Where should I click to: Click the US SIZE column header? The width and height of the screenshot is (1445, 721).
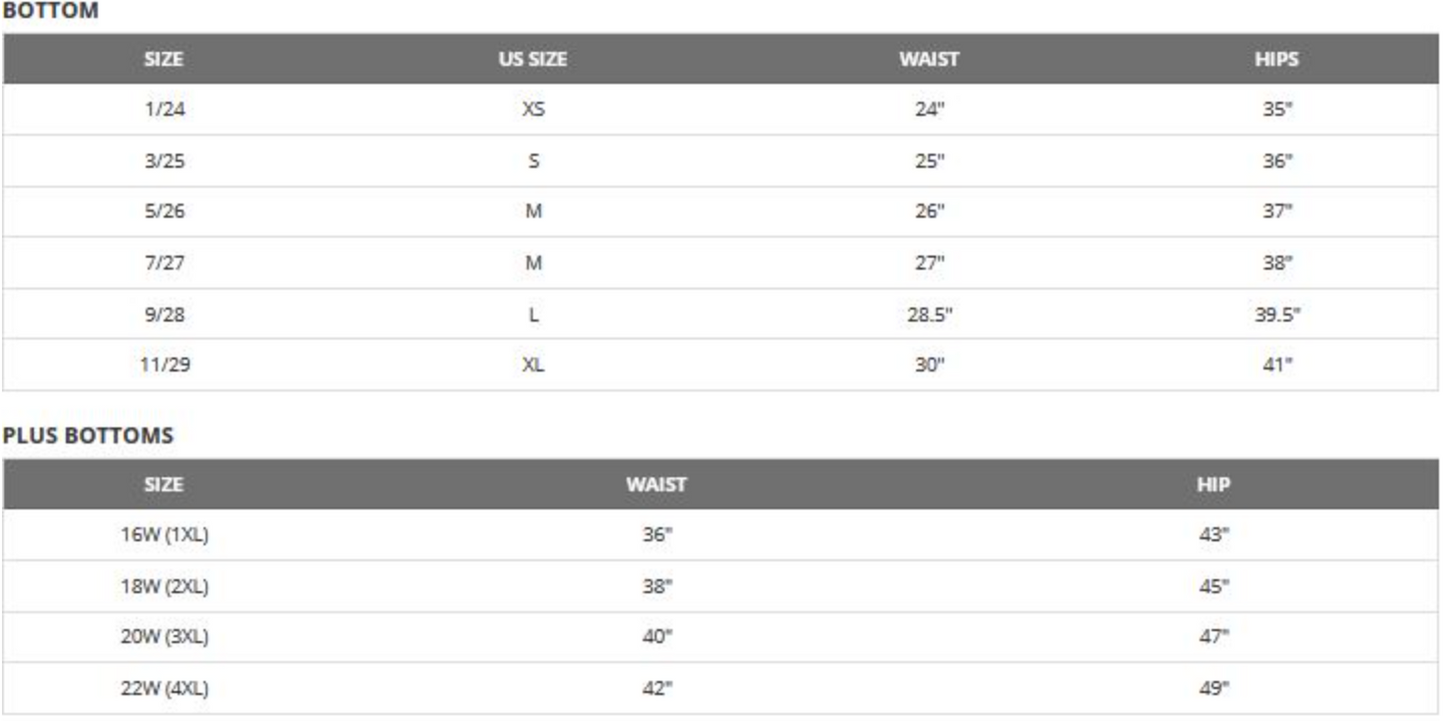click(533, 59)
